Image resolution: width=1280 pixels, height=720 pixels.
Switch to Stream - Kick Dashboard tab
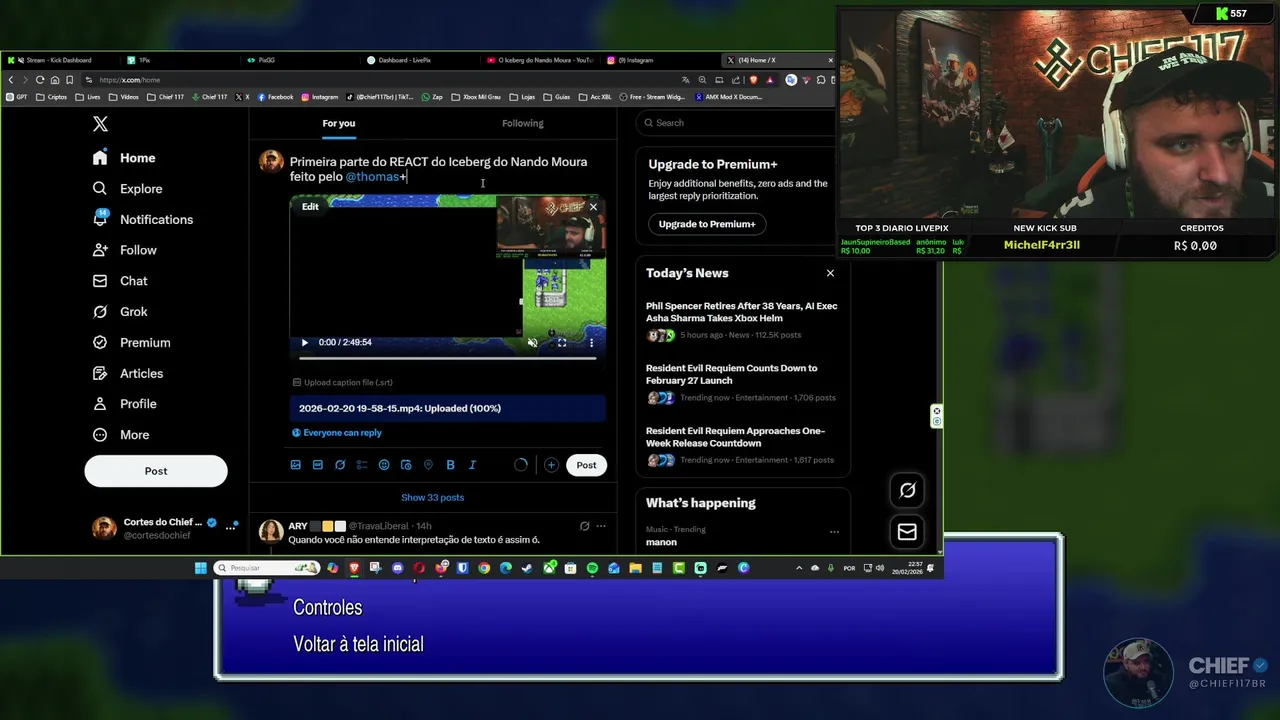tap(60, 60)
